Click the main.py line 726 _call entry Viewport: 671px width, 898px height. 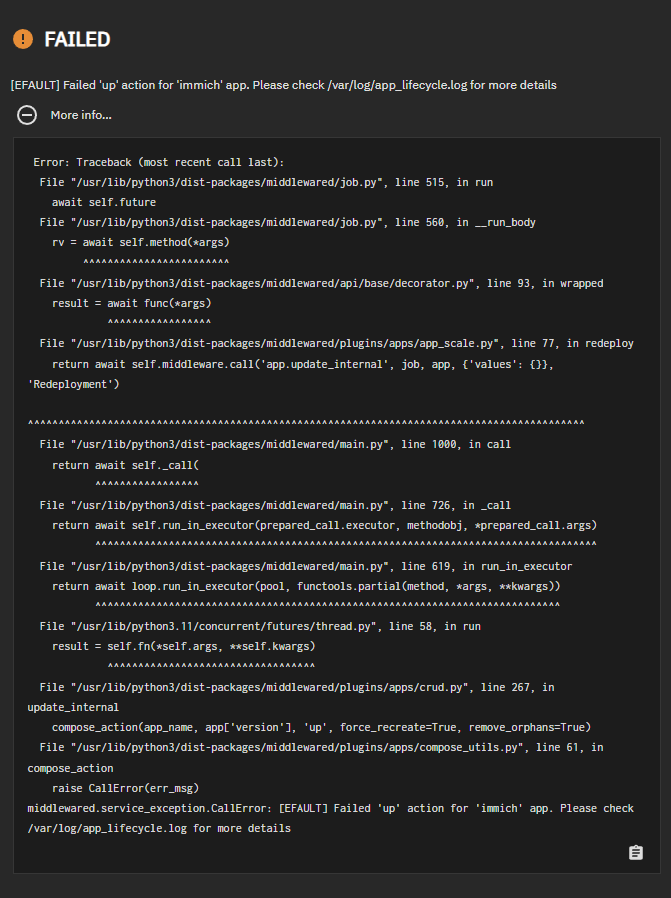[275, 505]
